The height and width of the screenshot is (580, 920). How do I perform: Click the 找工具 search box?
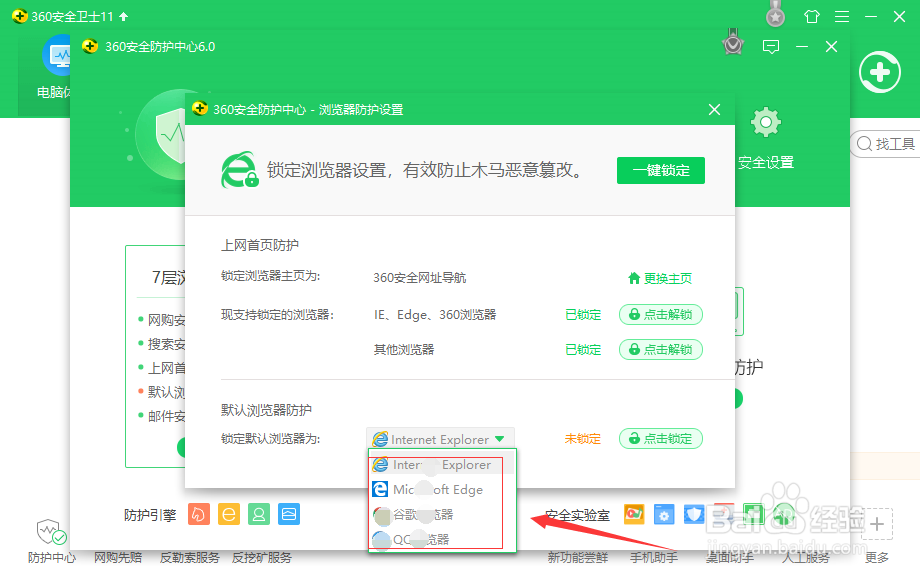click(886, 144)
